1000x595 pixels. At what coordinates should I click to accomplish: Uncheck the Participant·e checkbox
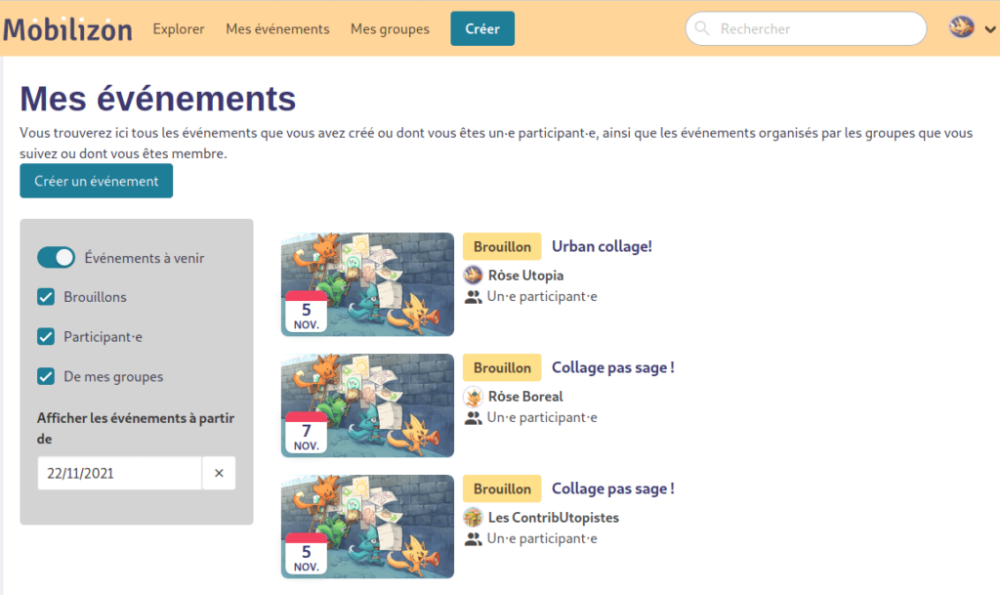click(46, 337)
